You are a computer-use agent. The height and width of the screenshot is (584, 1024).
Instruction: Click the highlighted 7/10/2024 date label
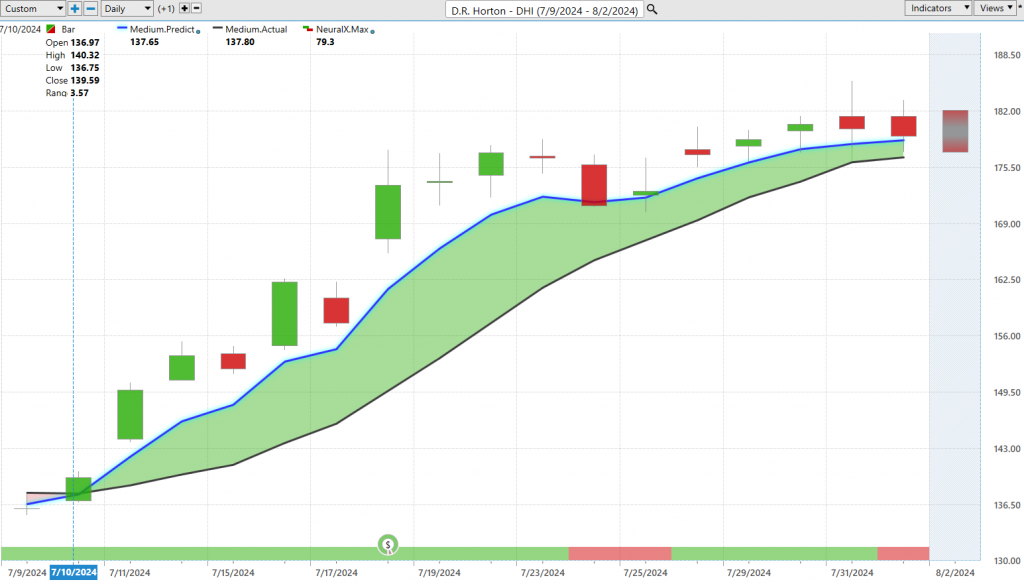tap(74, 572)
